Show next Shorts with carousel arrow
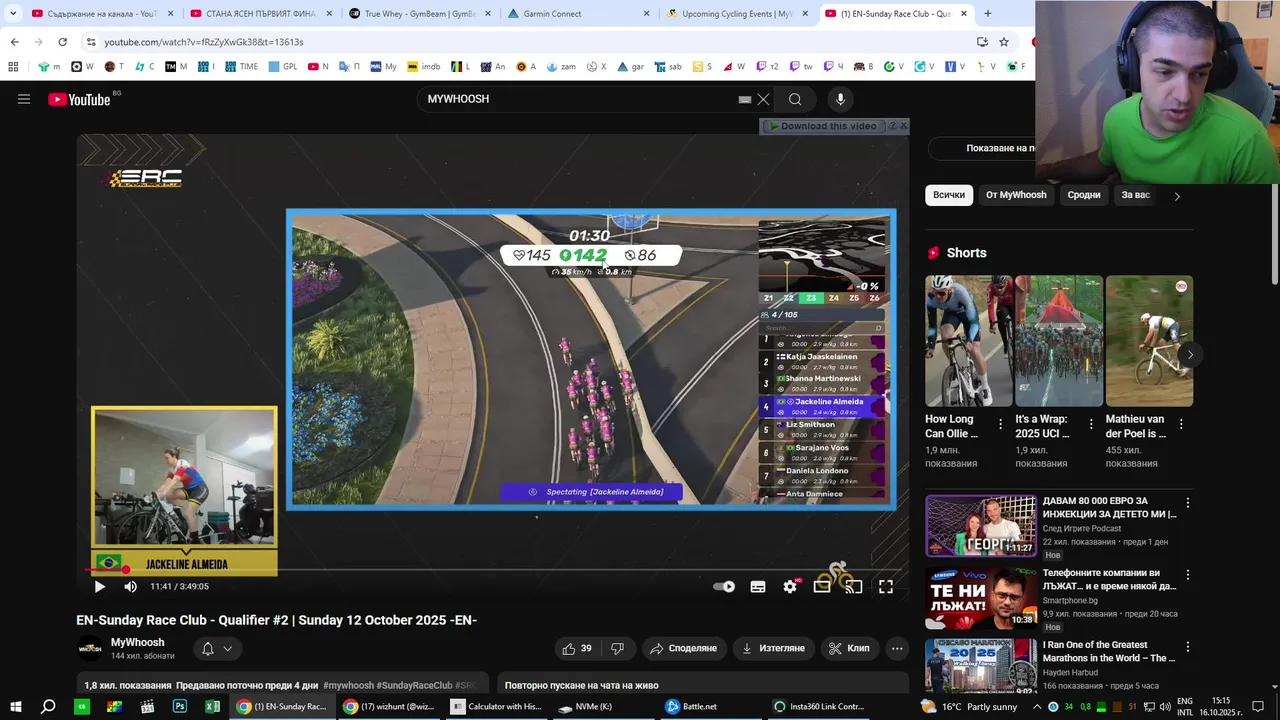The image size is (1280, 720). [1190, 355]
